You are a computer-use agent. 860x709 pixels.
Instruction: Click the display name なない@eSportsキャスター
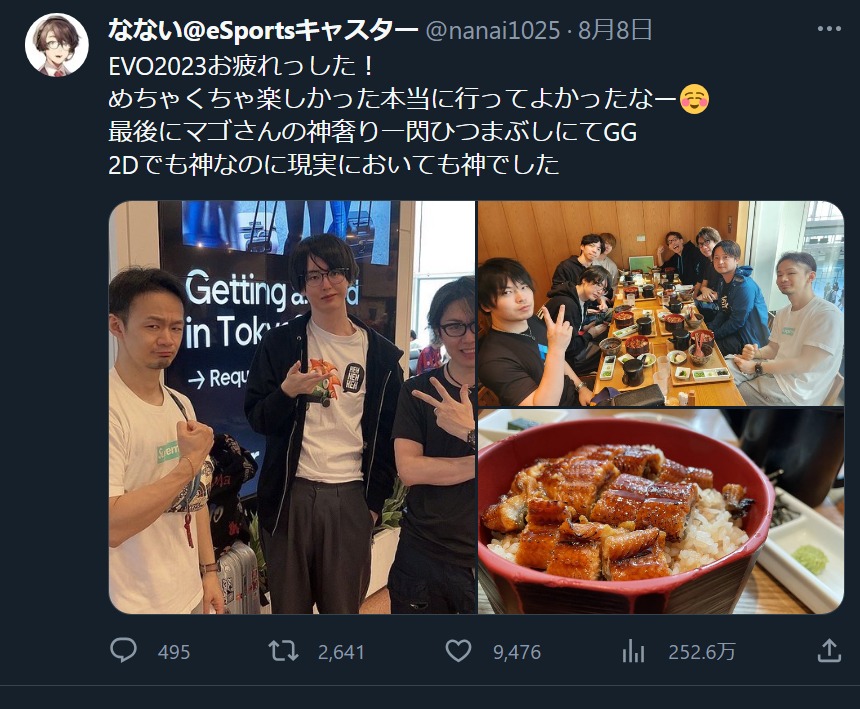(x=263, y=30)
